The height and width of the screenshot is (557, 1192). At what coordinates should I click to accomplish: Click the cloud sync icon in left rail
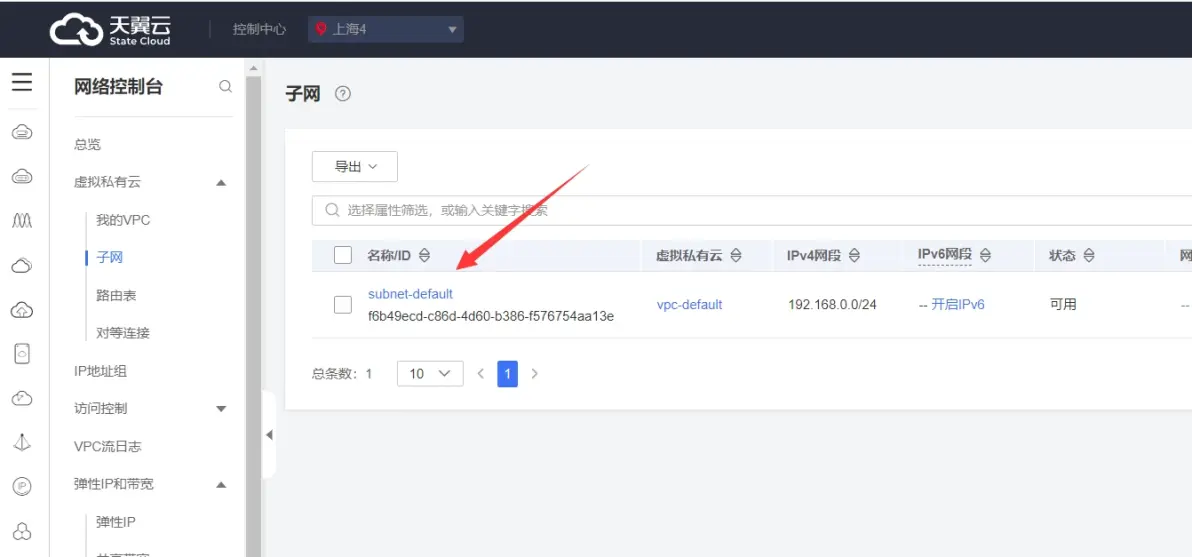22,398
